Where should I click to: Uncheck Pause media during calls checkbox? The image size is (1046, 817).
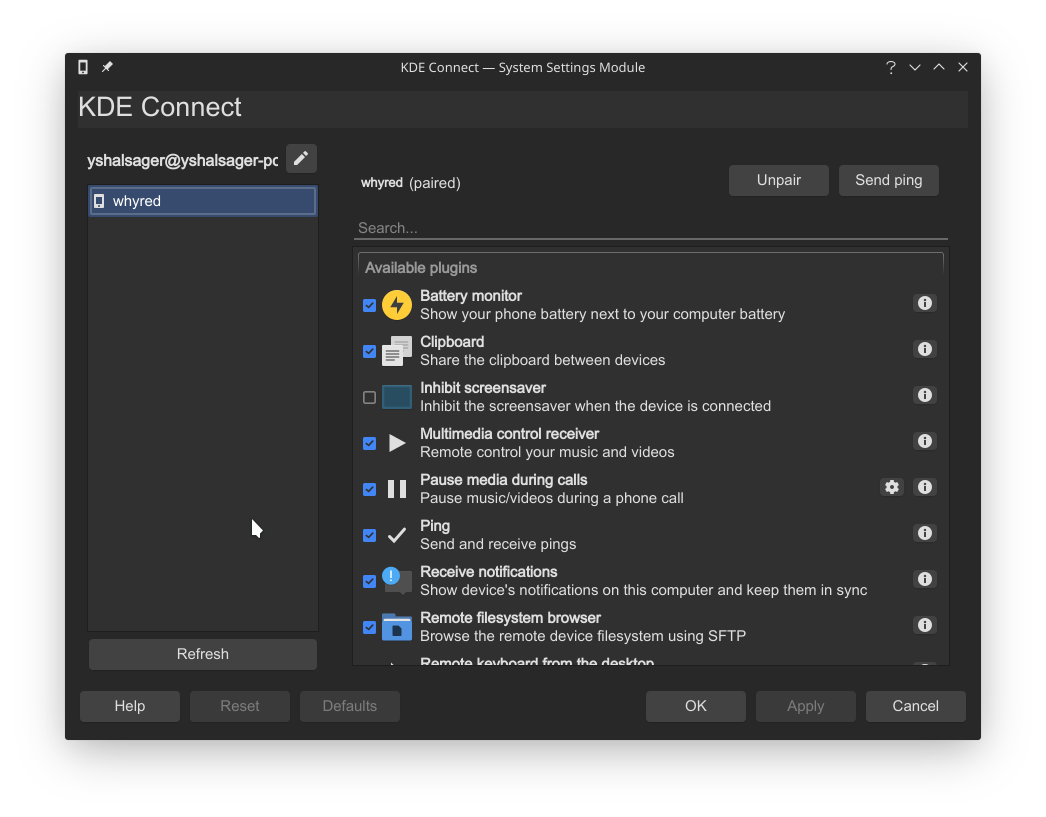click(x=370, y=490)
